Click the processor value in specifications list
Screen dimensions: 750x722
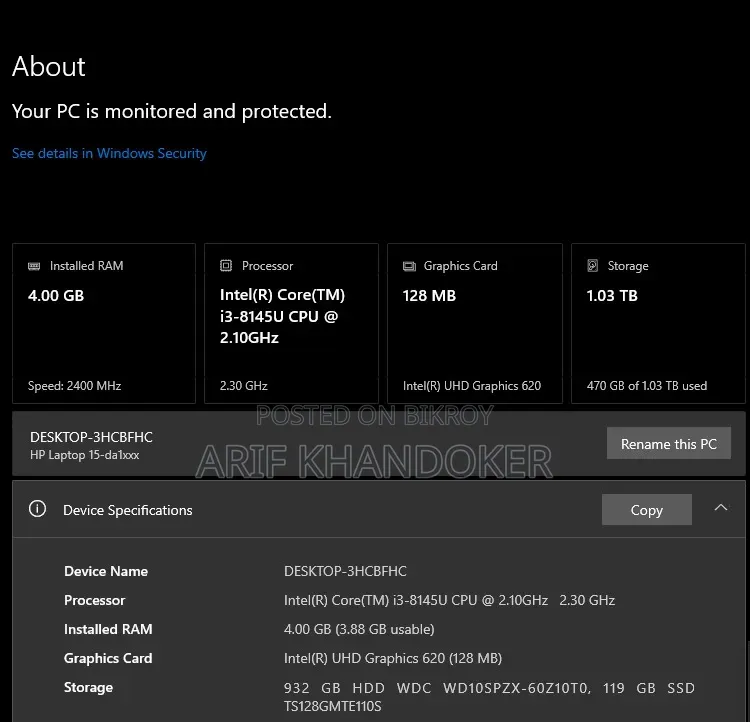[x=449, y=600]
